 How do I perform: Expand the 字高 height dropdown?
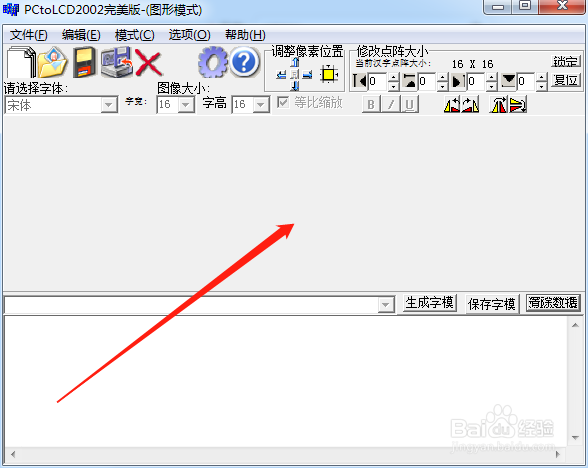pos(261,105)
